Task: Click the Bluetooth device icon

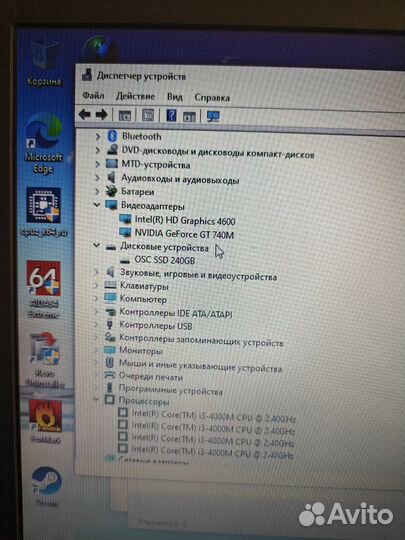Action: coord(112,136)
